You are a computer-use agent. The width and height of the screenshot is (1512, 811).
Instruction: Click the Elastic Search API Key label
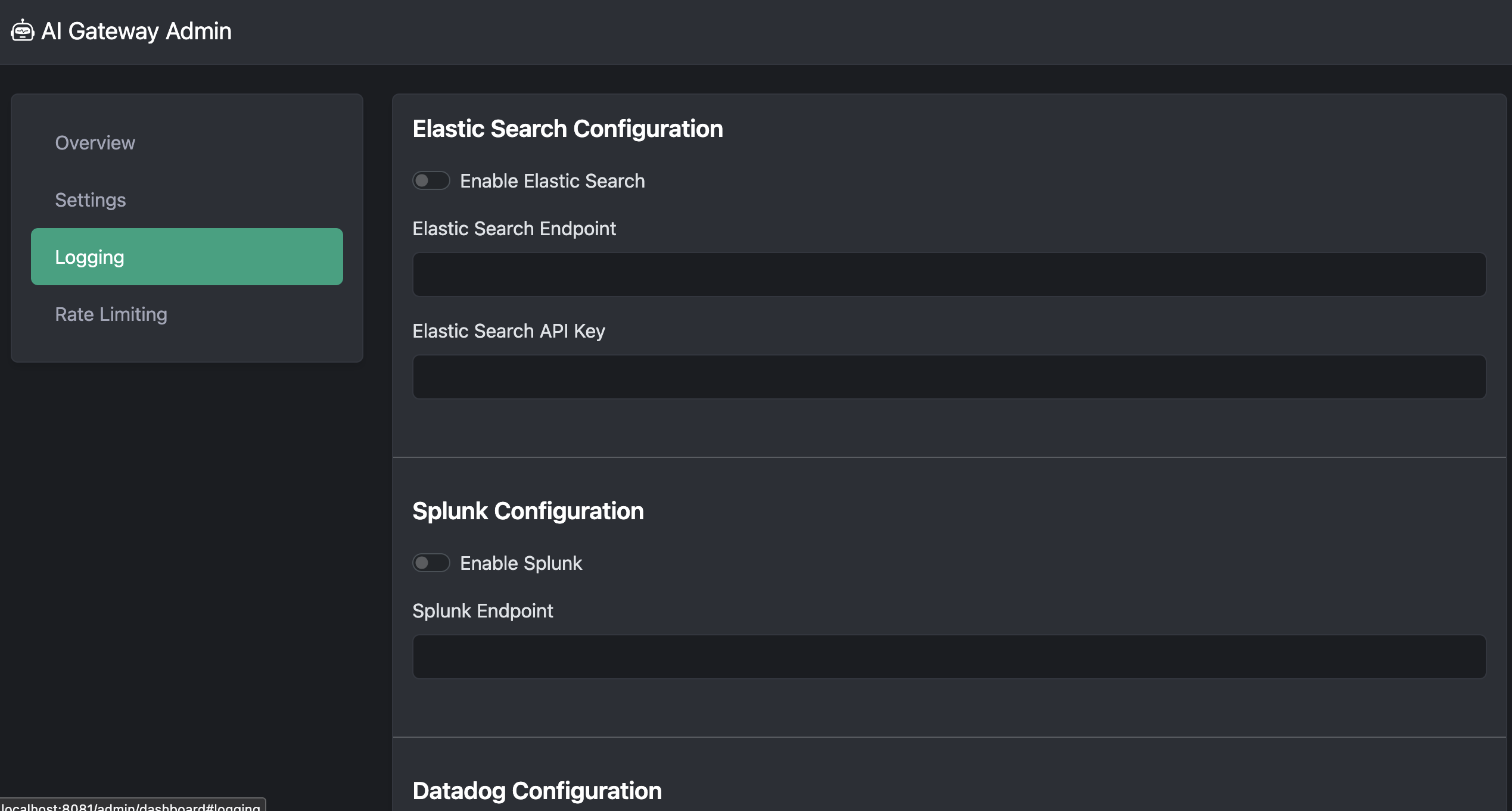508,331
